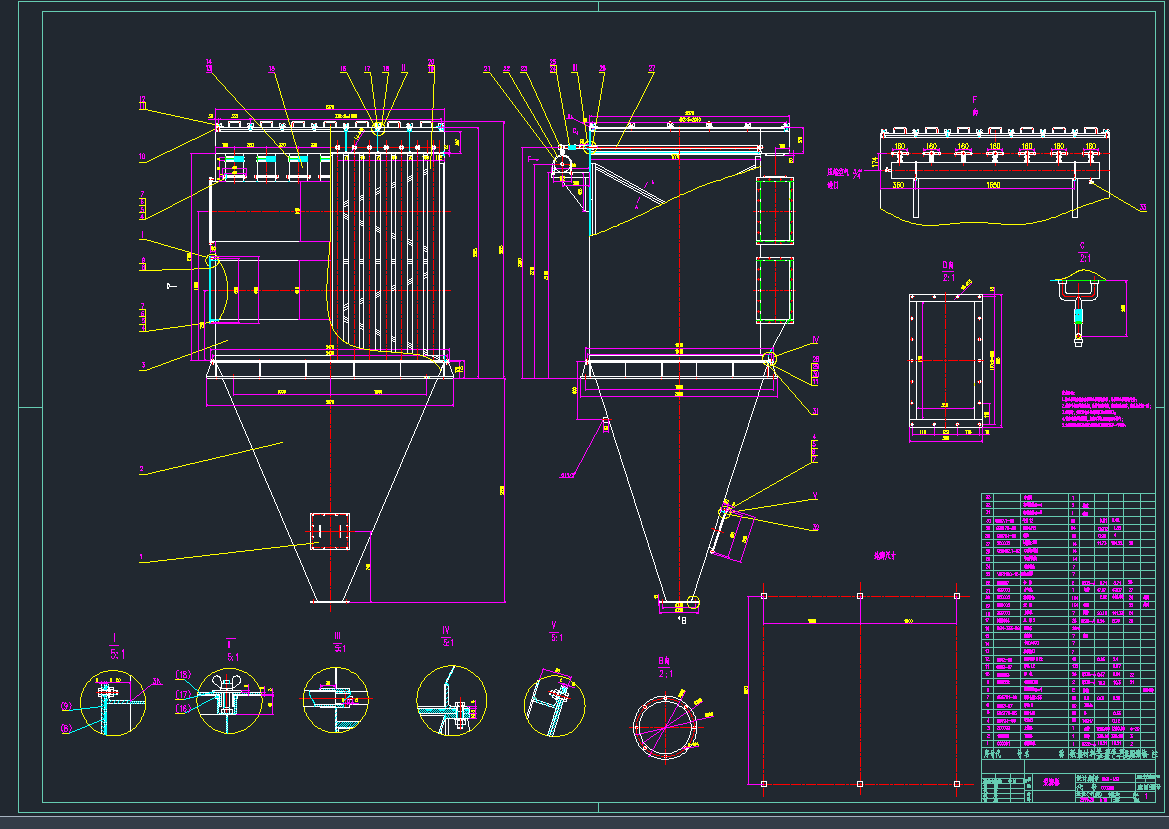Image resolution: width=1169 pixels, height=829 pixels.
Task: Click part callout 1 at hopper bottom-left
Action: tap(141, 557)
